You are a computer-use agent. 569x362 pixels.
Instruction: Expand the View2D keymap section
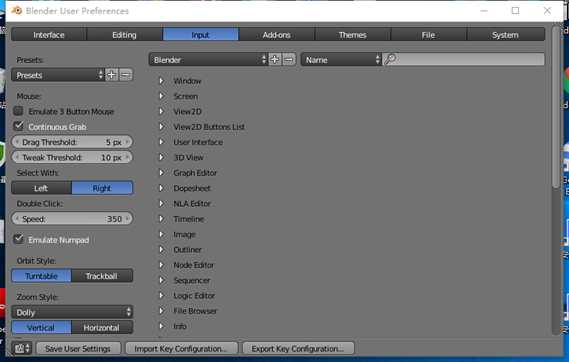pyautogui.click(x=161, y=111)
